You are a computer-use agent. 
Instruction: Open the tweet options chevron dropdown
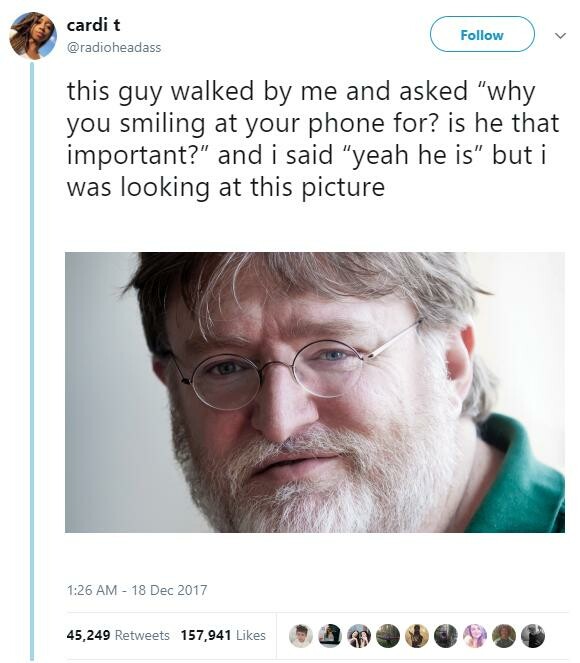(560, 36)
